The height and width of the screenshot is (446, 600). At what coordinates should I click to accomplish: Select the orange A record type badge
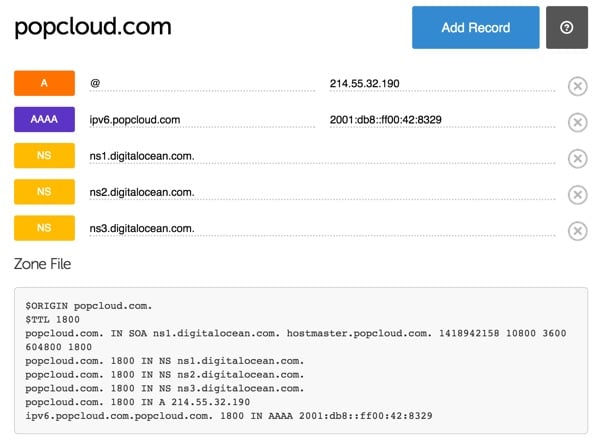(44, 84)
